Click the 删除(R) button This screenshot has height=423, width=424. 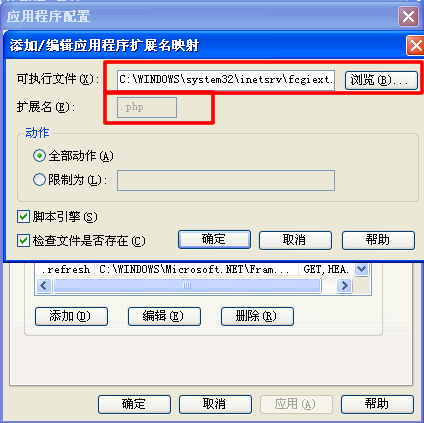pyautogui.click(x=257, y=316)
